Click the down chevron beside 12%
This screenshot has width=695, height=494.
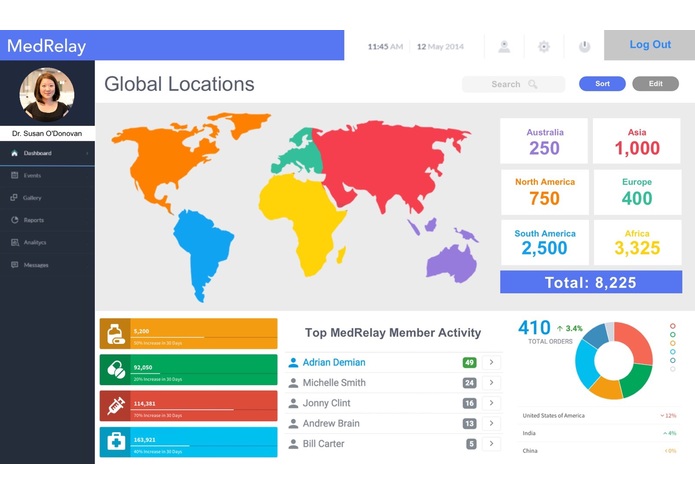click(x=662, y=416)
